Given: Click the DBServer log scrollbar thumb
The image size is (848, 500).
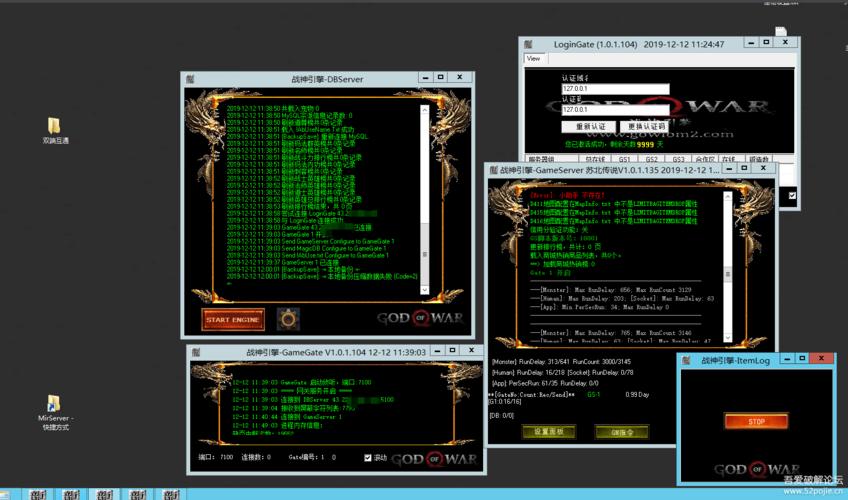Looking at the screenshot, I should (x=425, y=254).
